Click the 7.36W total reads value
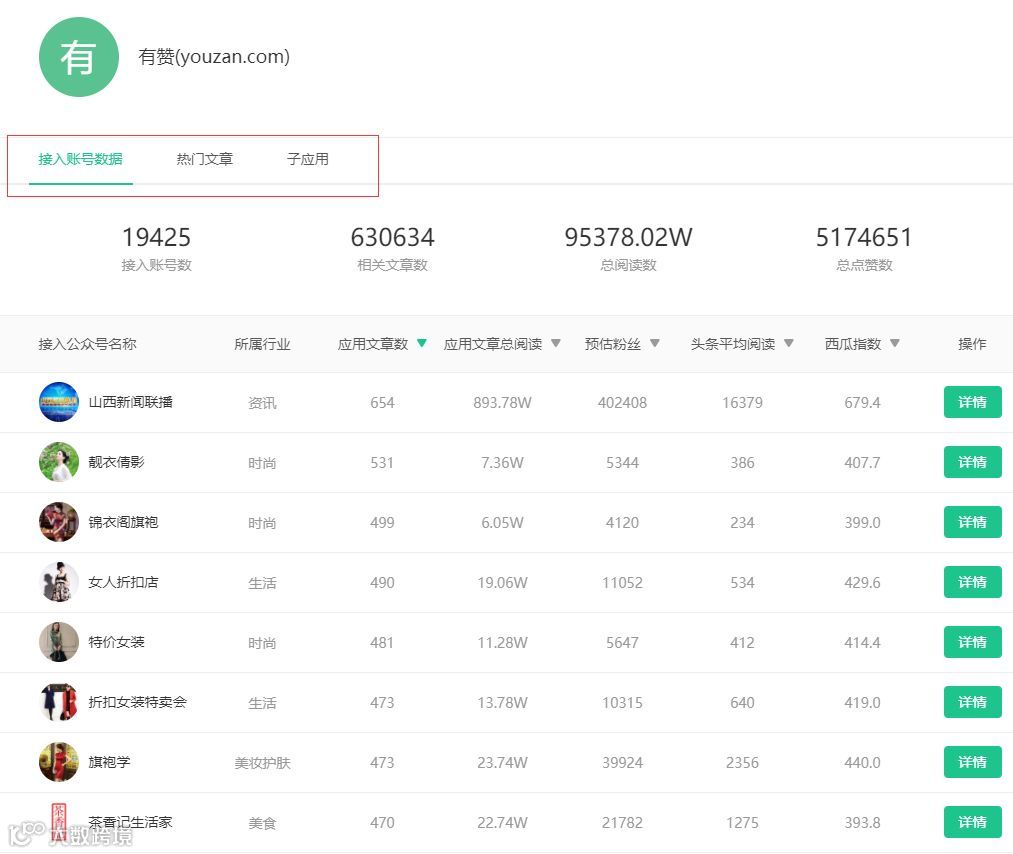The height and width of the screenshot is (854, 1013). 502,463
